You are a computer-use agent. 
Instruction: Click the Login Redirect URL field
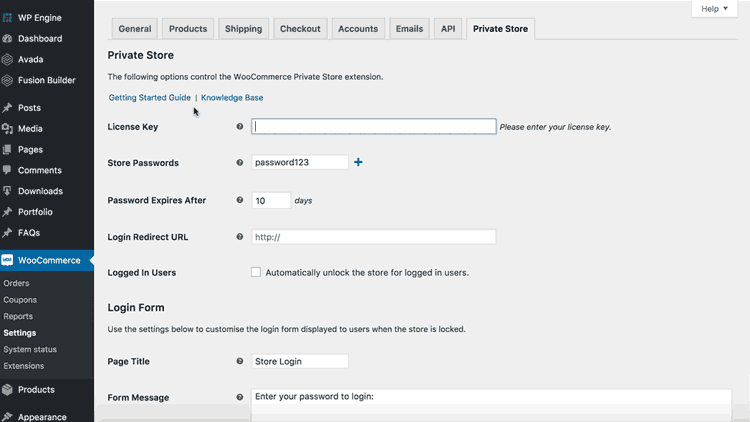click(x=374, y=237)
